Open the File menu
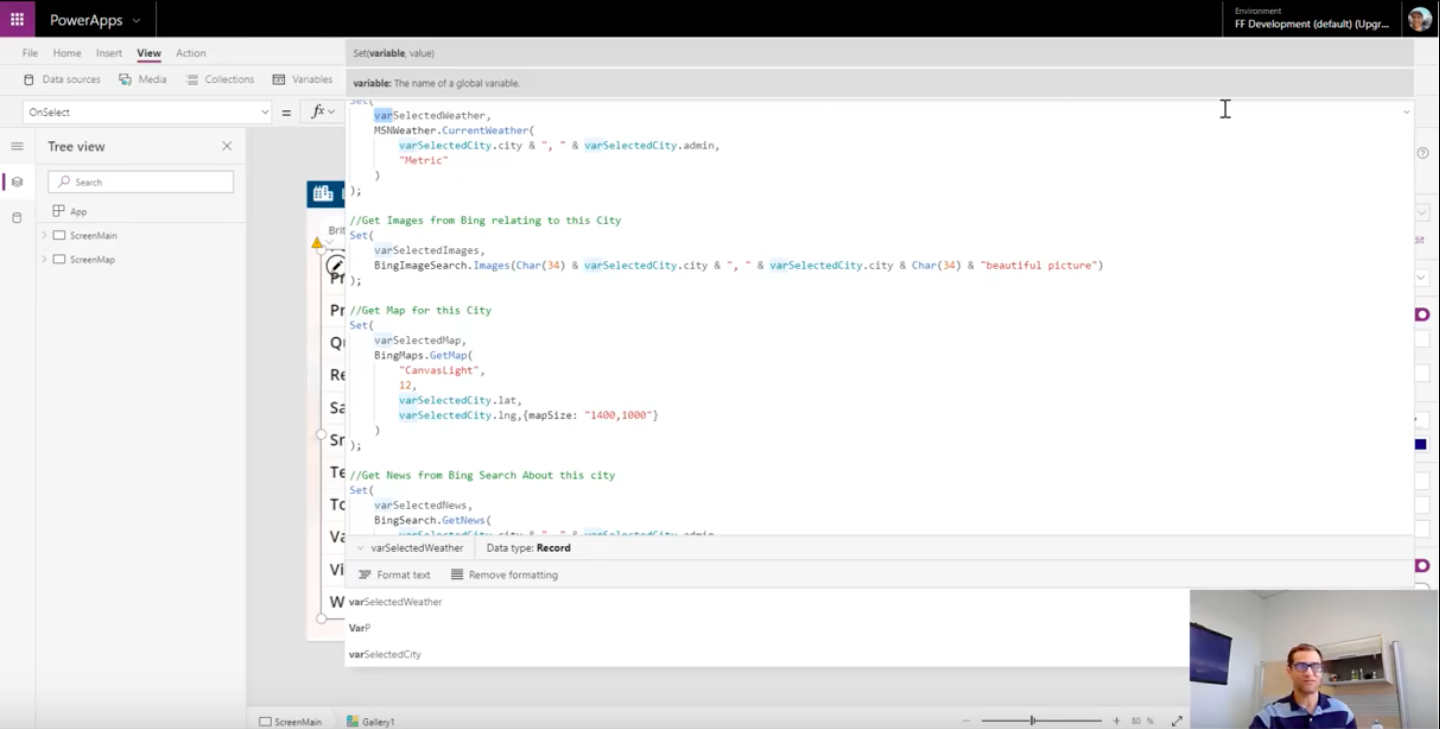Screen dimensions: 1440x729 click(x=30, y=53)
